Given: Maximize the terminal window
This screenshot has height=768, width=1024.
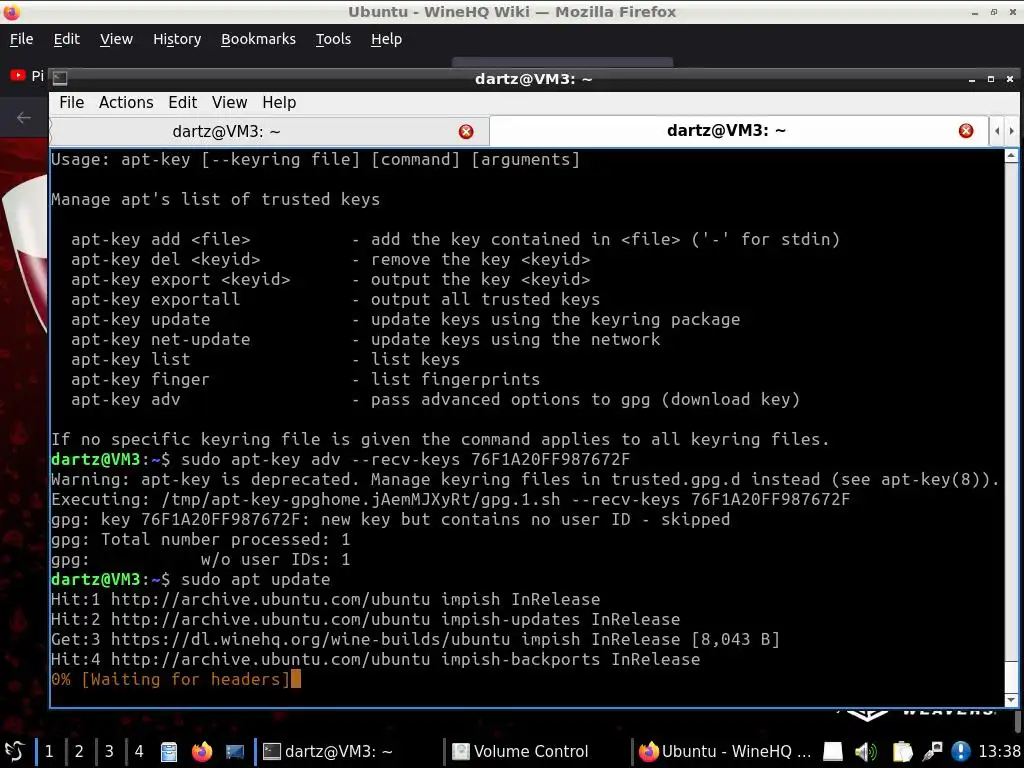Looking at the screenshot, I should click(x=991, y=79).
